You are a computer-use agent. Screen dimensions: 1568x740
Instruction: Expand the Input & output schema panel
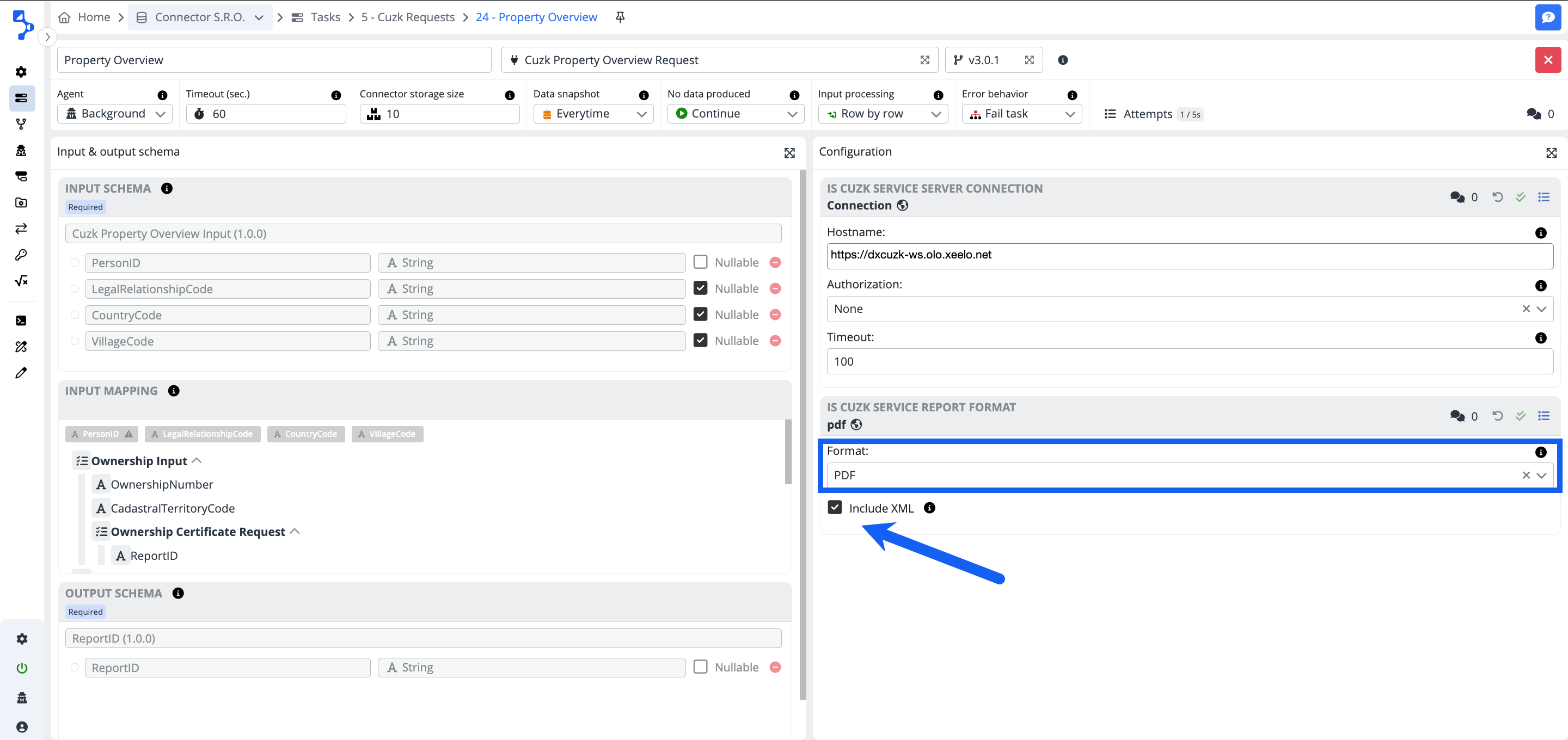click(x=789, y=153)
